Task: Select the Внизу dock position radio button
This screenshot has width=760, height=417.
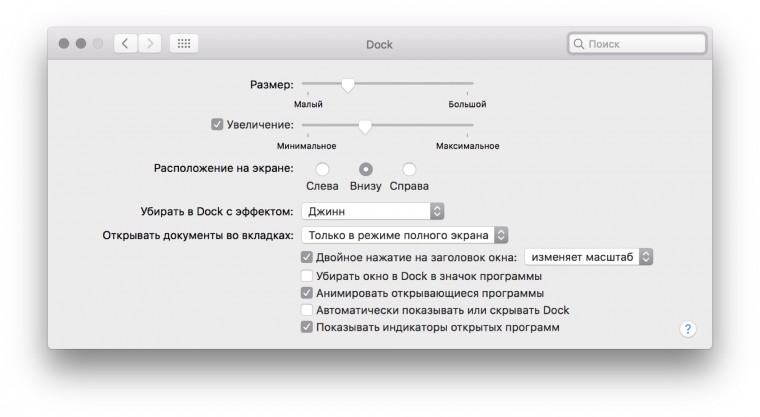Action: tap(366, 169)
